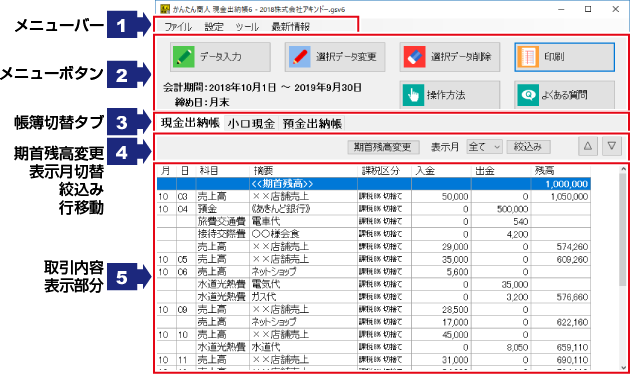Open the ツール menu
The width and height of the screenshot is (633, 376).
click(x=247, y=27)
